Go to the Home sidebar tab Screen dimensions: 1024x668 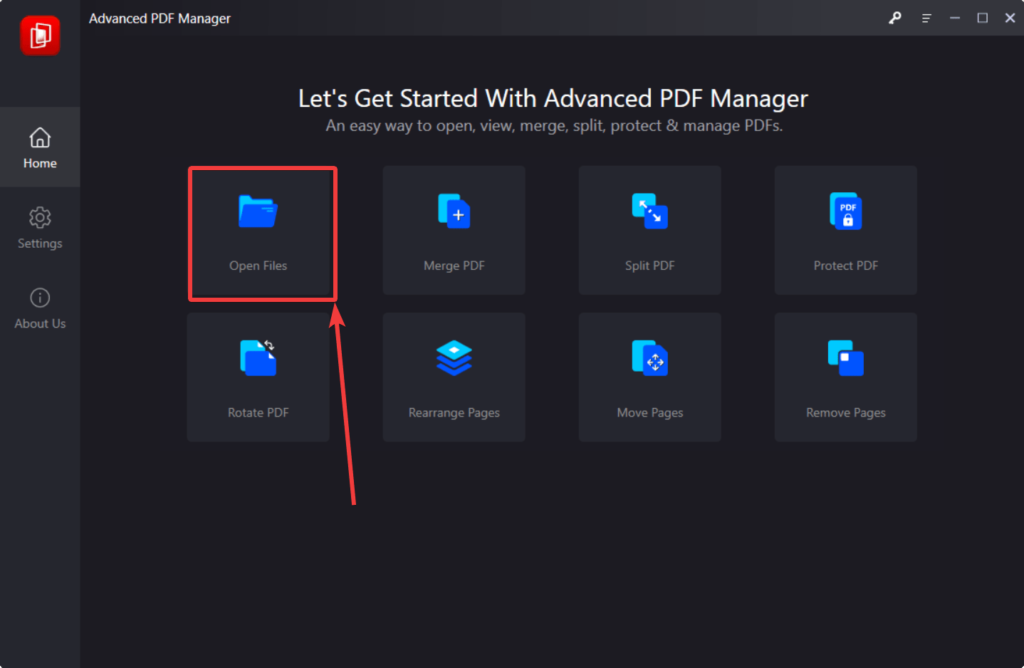40,148
